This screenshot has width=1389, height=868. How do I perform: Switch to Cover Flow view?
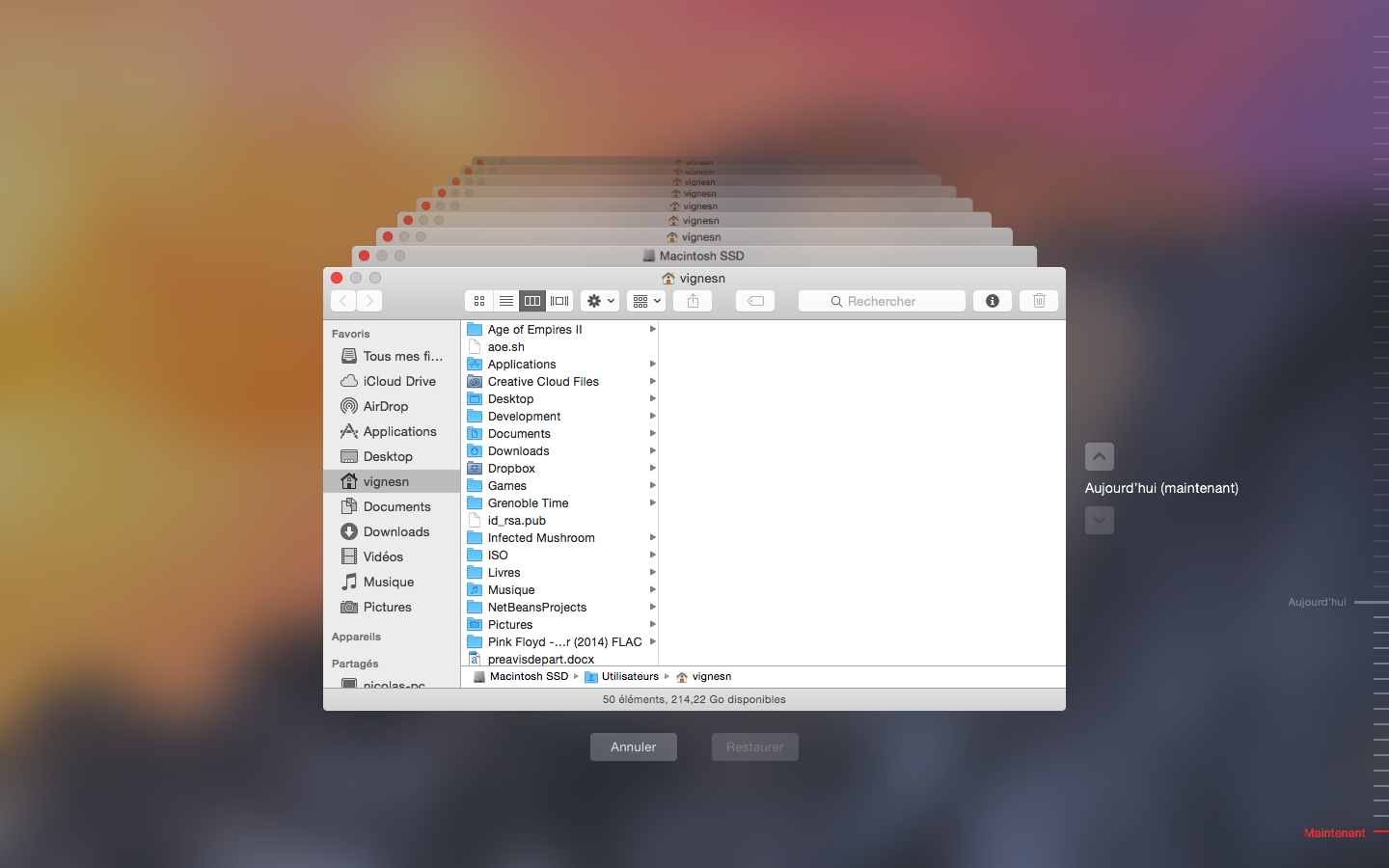coord(559,301)
